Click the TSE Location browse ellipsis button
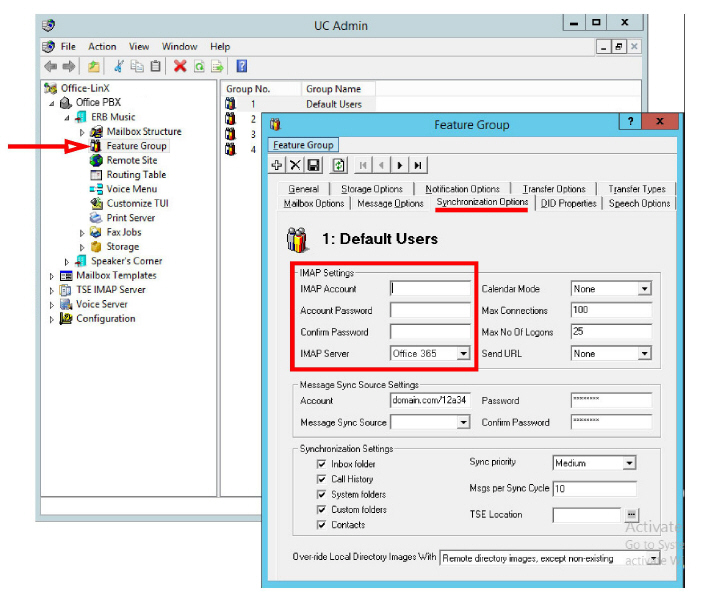 coord(631,514)
